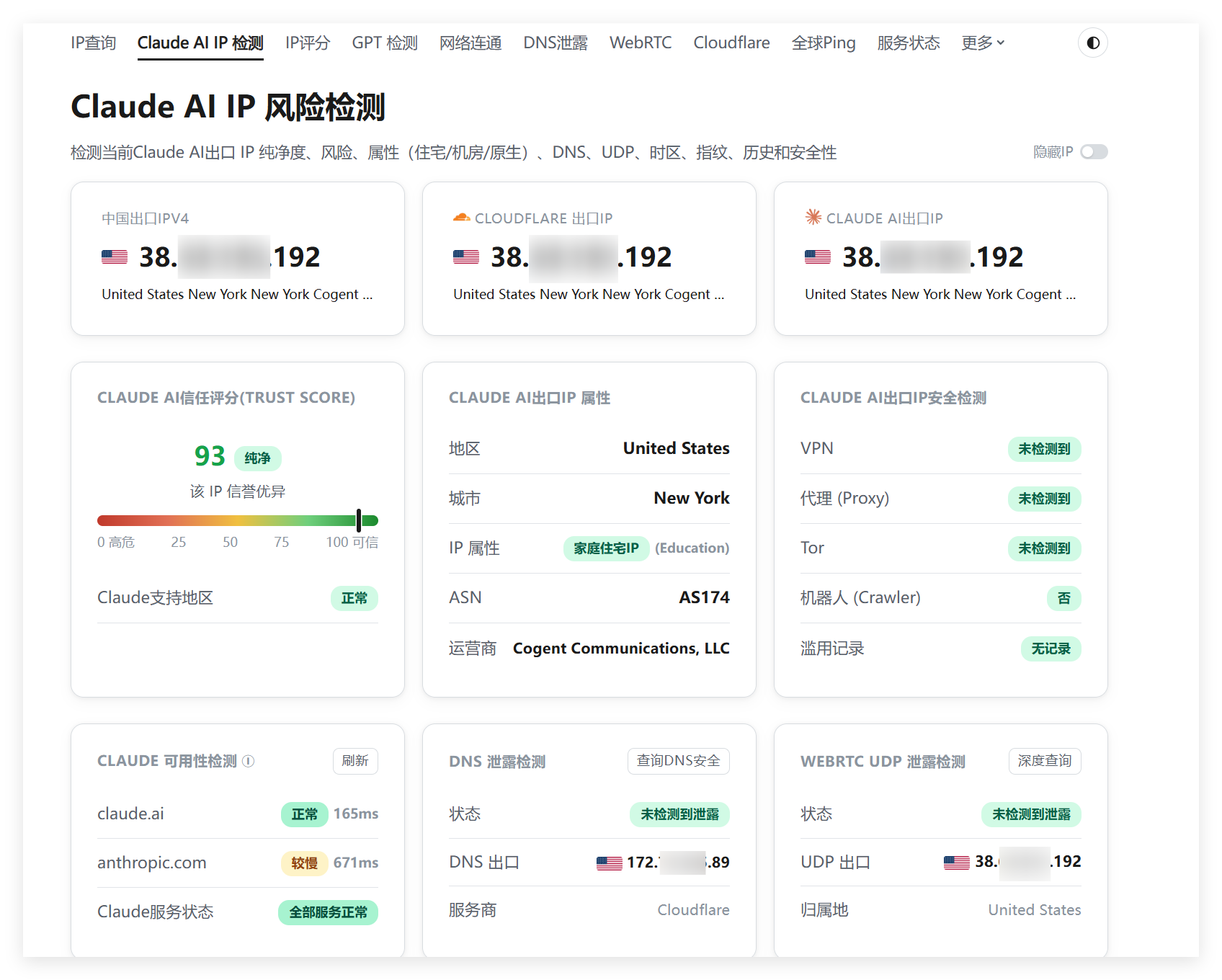Click 滥用记录 无记录 badge
Screen dimensions: 1222x980
(x=1051, y=649)
